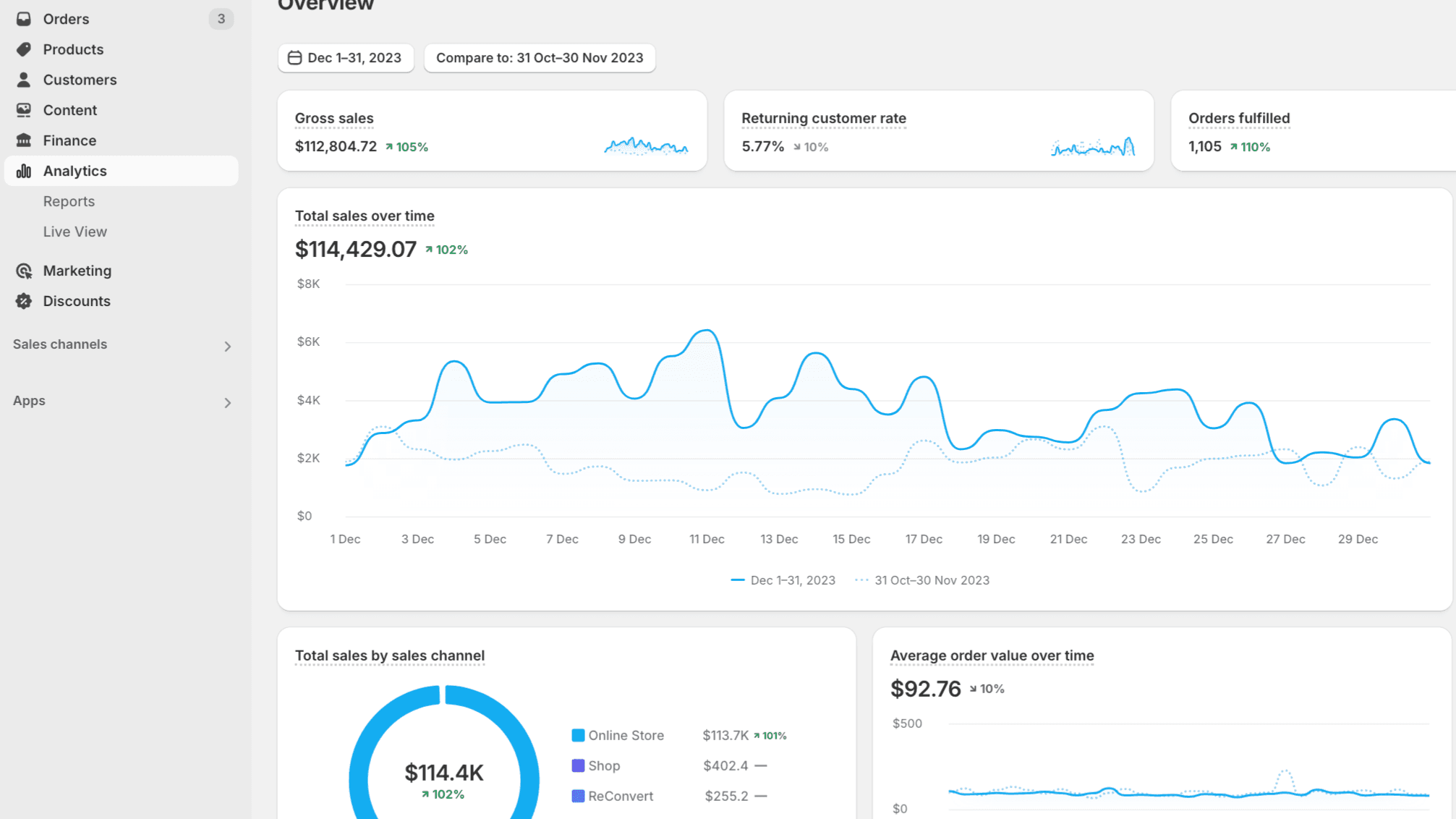
Task: Open the Customers section
Action: point(122,80)
